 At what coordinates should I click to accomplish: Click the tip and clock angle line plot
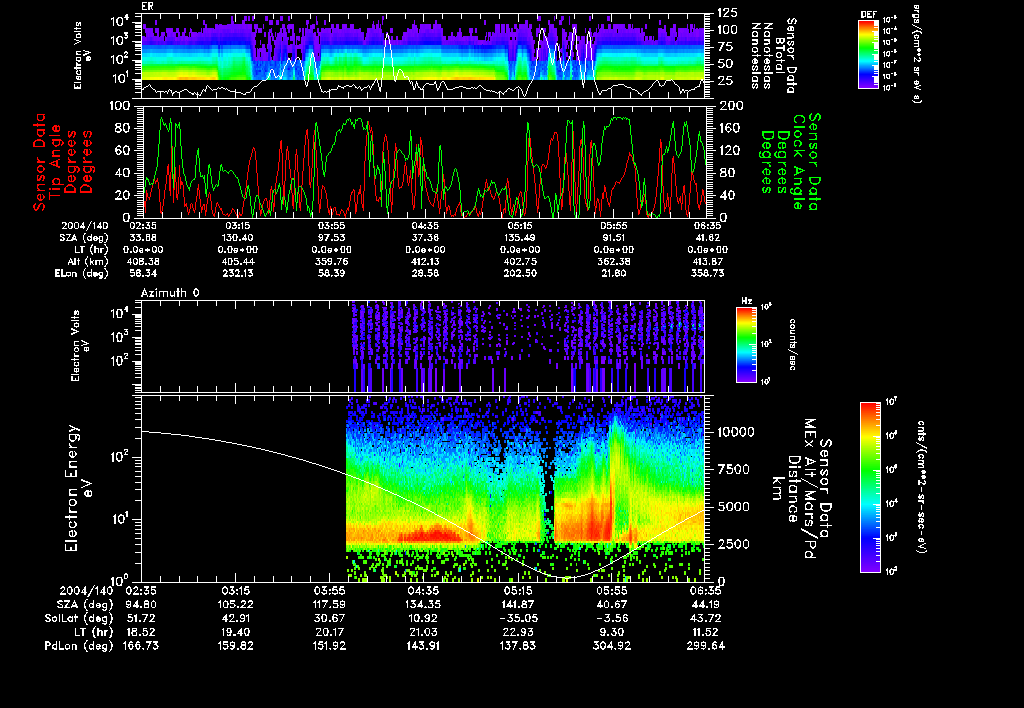click(x=424, y=161)
